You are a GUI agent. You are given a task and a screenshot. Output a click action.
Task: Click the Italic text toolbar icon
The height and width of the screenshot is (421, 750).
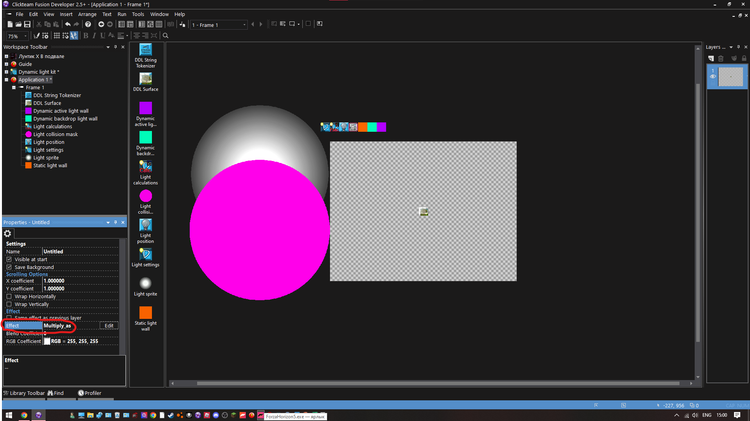94,36
